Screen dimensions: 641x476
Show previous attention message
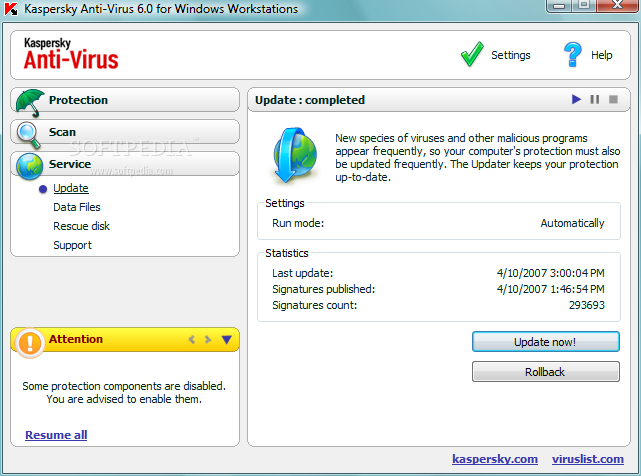tap(192, 339)
